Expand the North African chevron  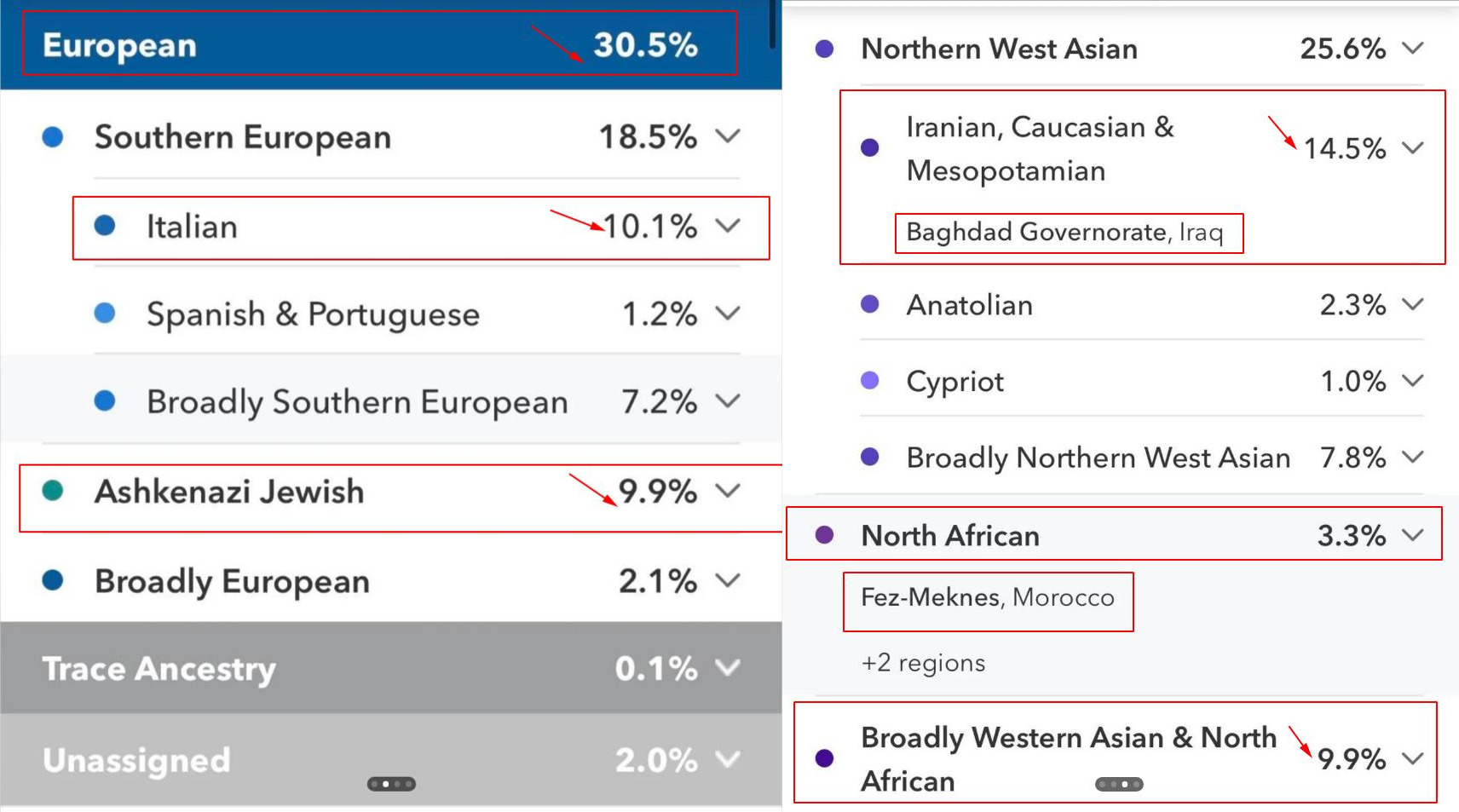click(x=1413, y=535)
